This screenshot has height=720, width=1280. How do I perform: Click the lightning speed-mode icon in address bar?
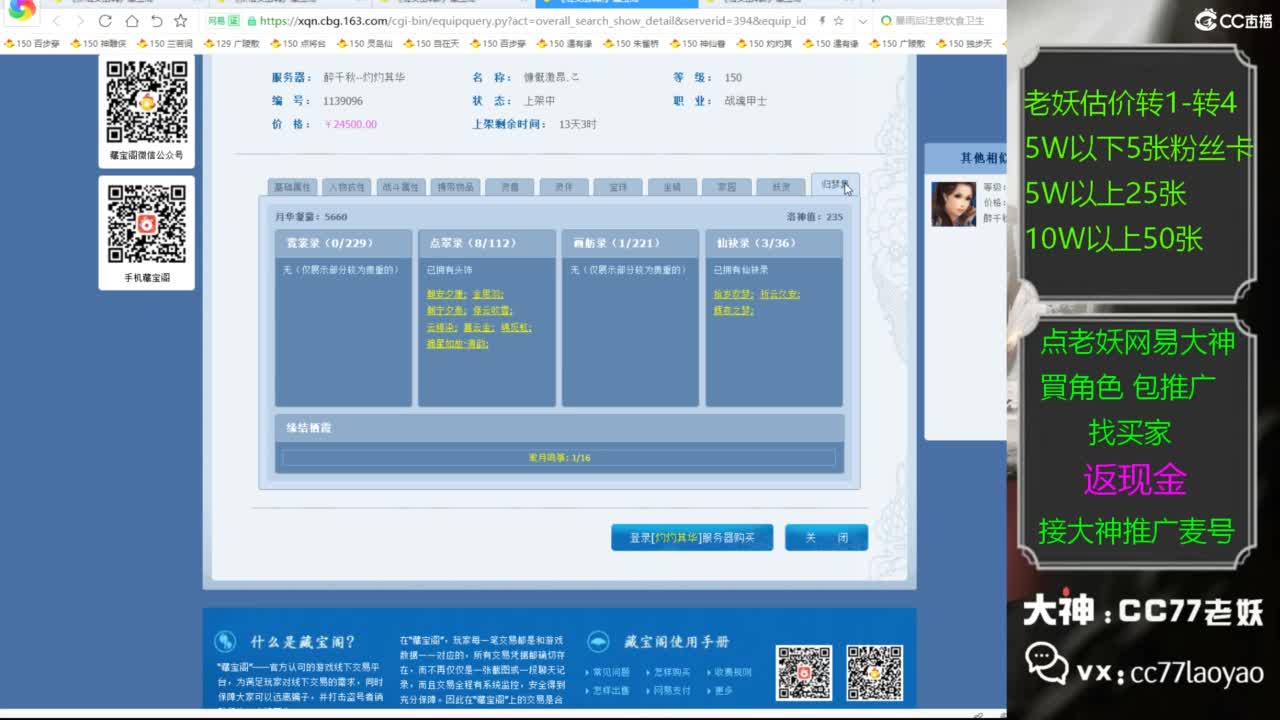822,21
